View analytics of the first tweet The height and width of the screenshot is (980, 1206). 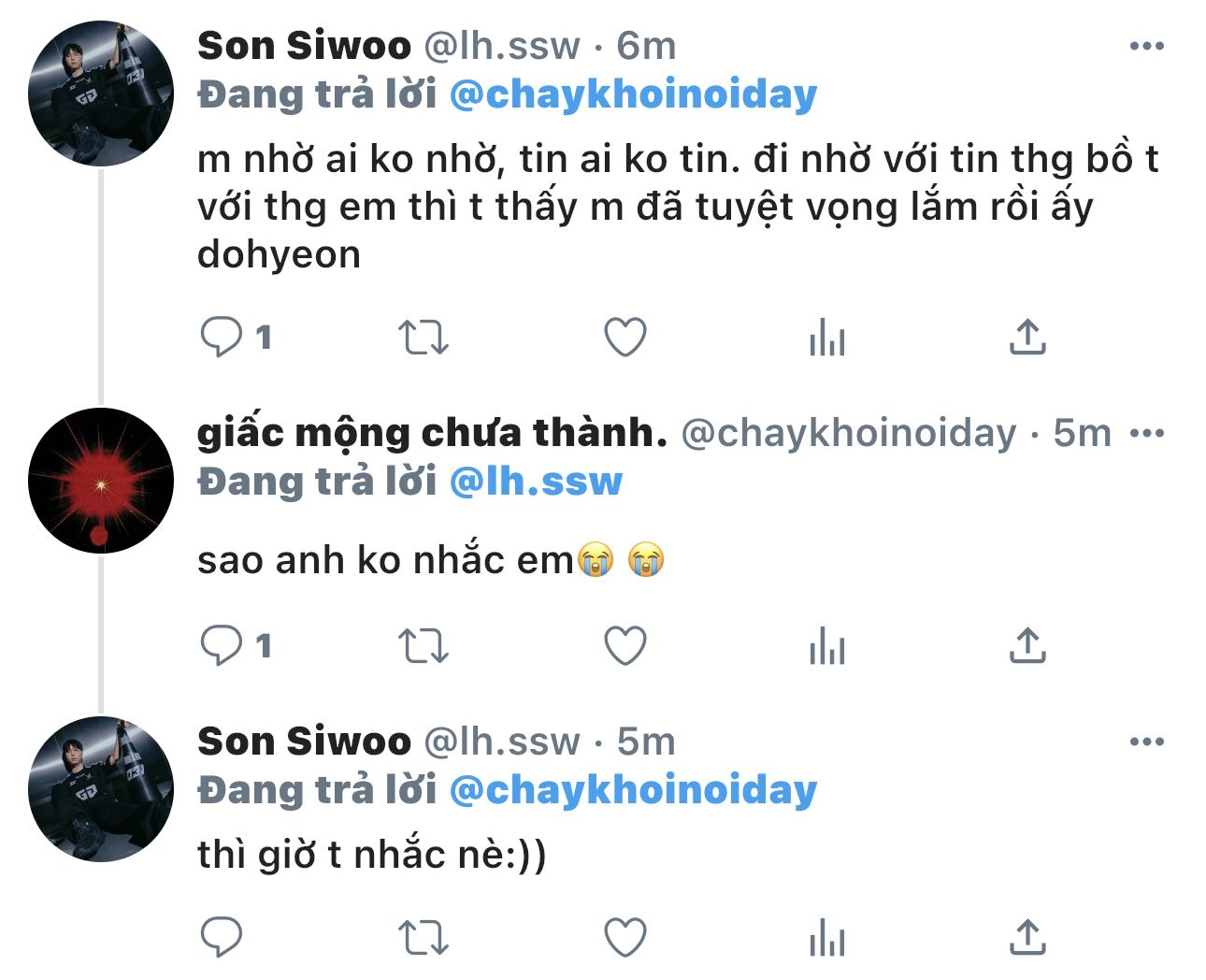[827, 338]
